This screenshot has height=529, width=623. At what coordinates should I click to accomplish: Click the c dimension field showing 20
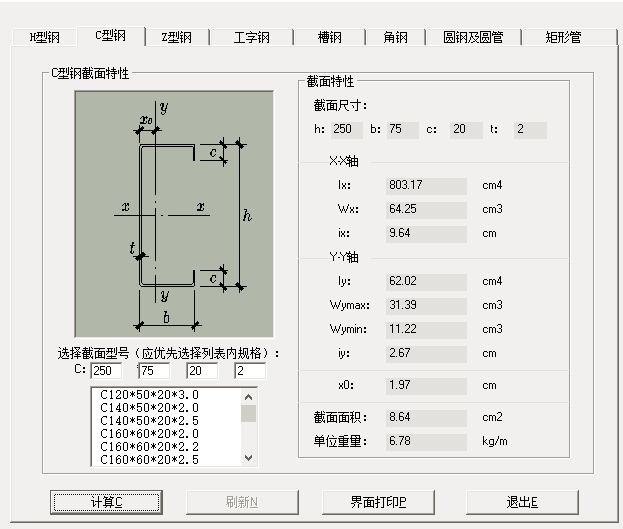click(x=466, y=130)
